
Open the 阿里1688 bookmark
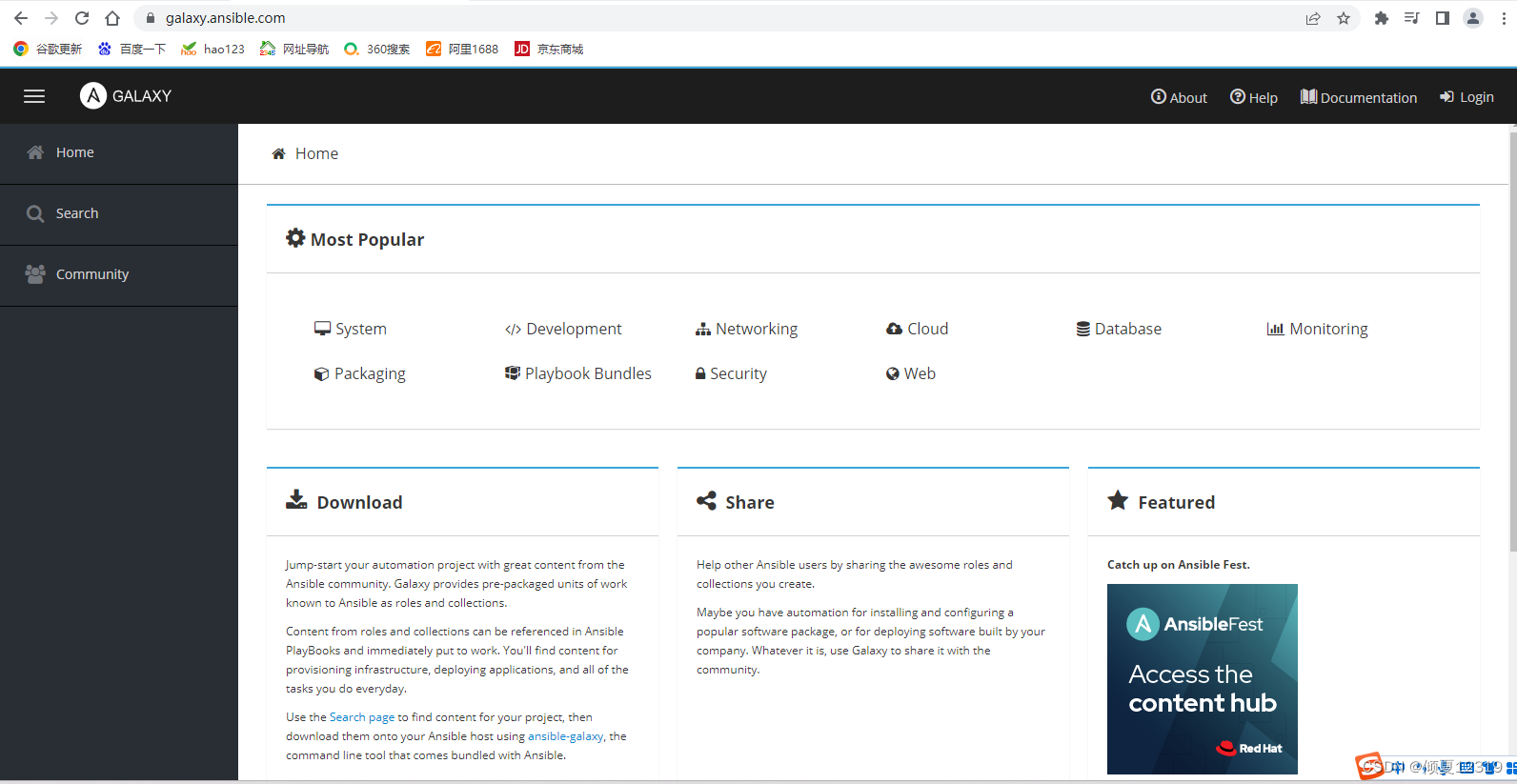pos(462,49)
